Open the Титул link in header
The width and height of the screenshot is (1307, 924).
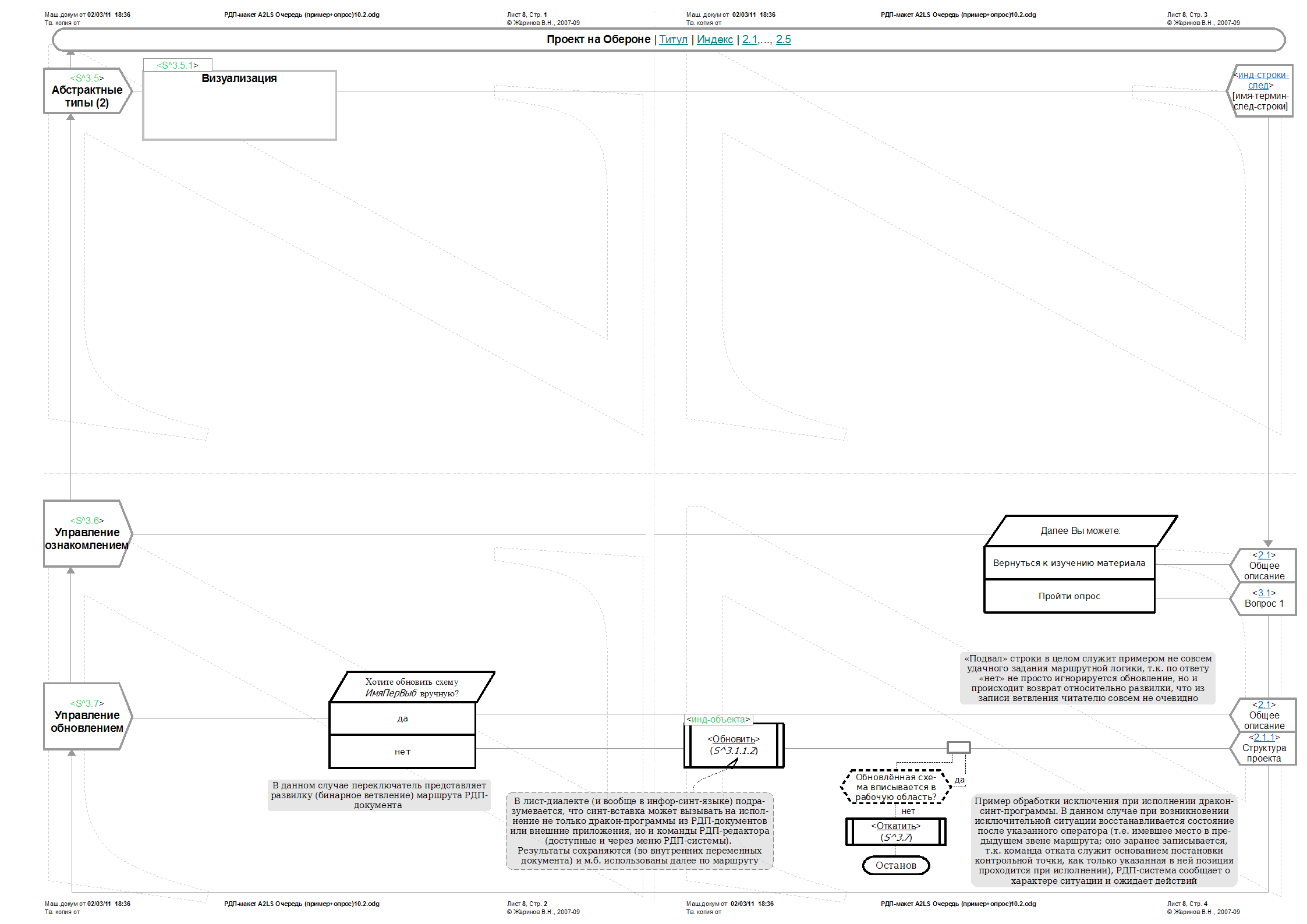coord(673,40)
